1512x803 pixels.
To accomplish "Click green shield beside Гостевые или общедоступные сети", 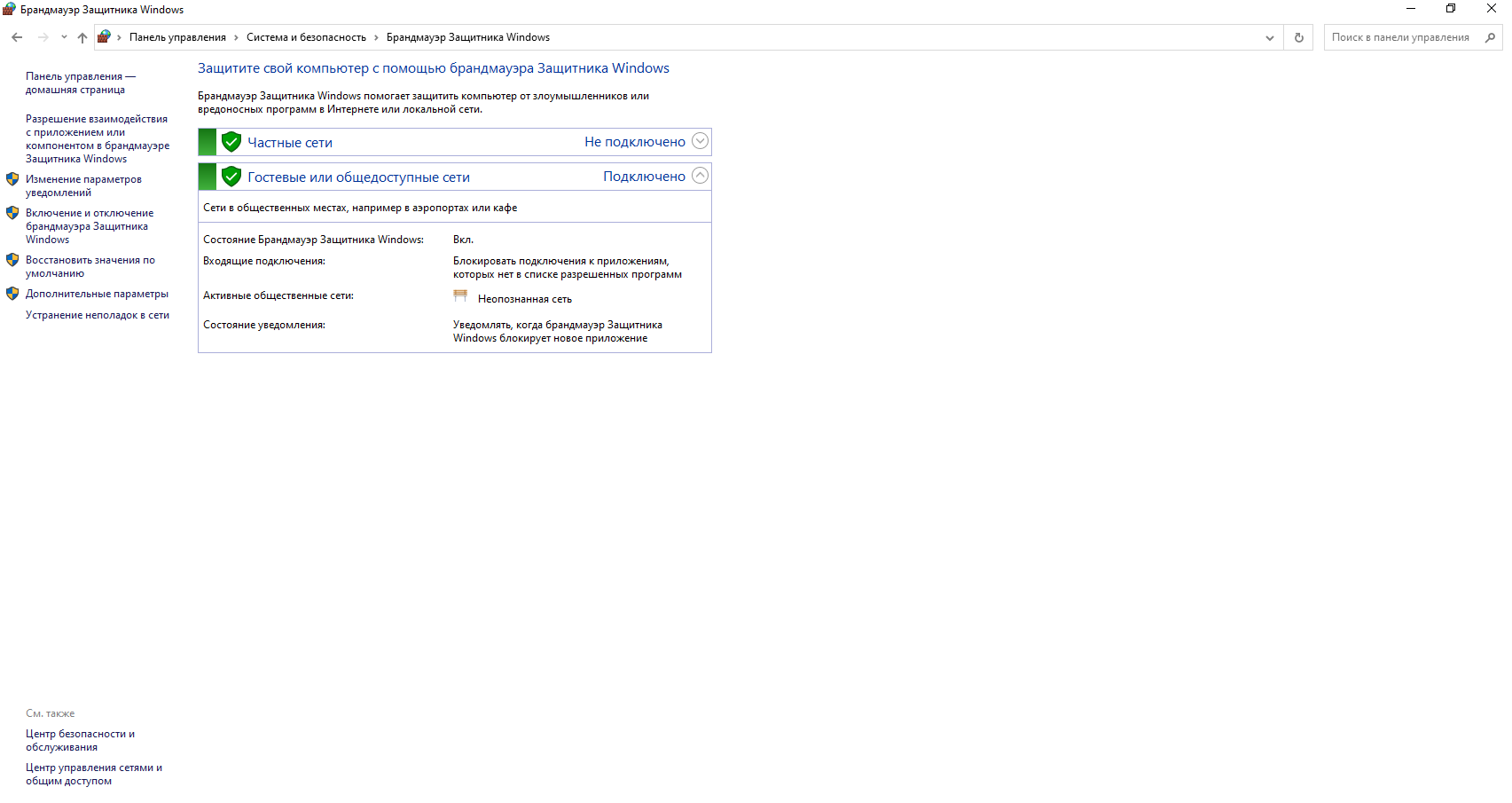I will [231, 177].
